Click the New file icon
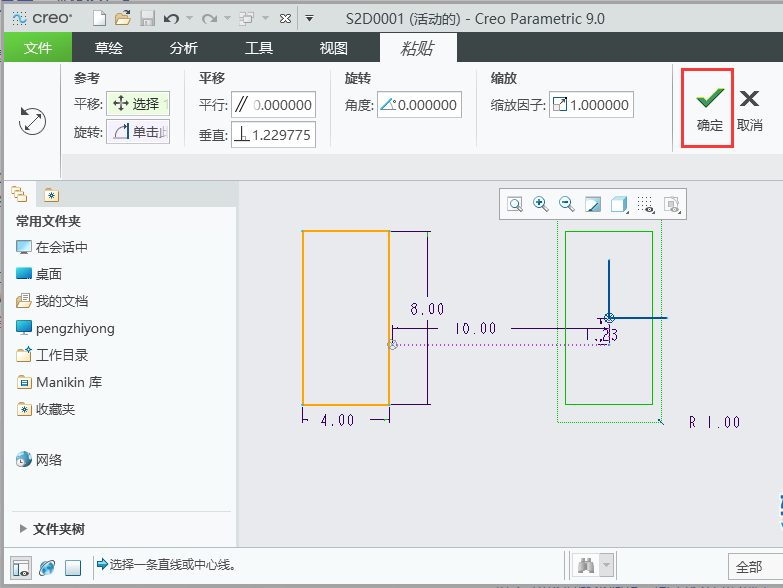Screen dimensions: 783x588 coord(99,19)
